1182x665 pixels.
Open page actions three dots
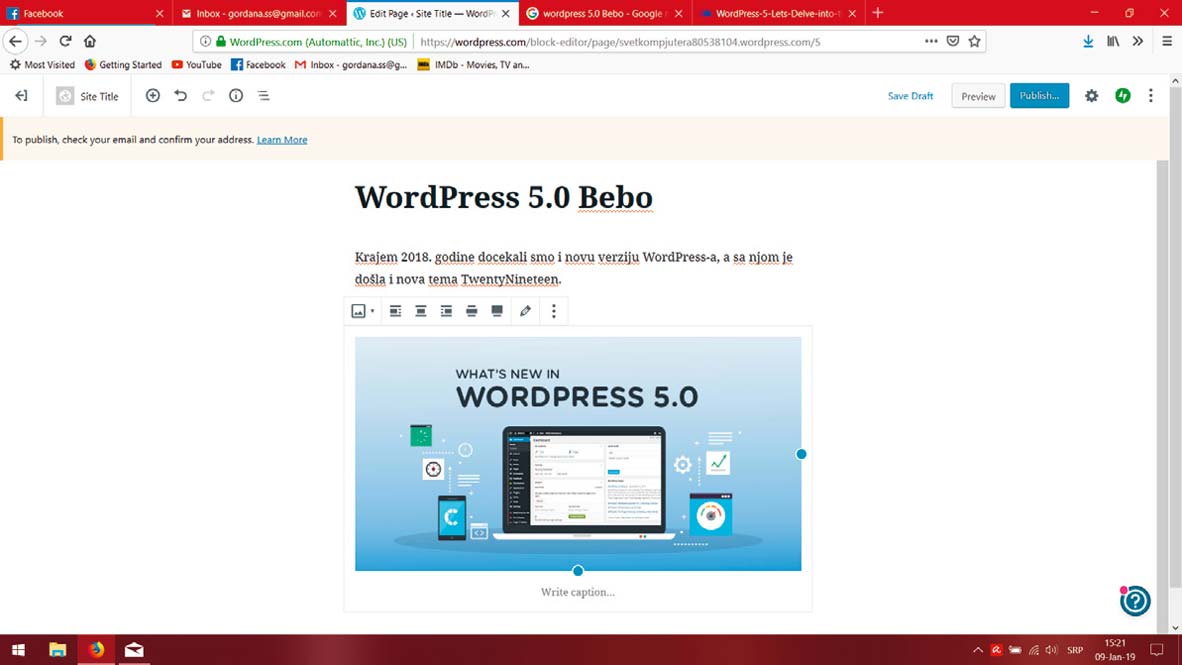click(931, 41)
